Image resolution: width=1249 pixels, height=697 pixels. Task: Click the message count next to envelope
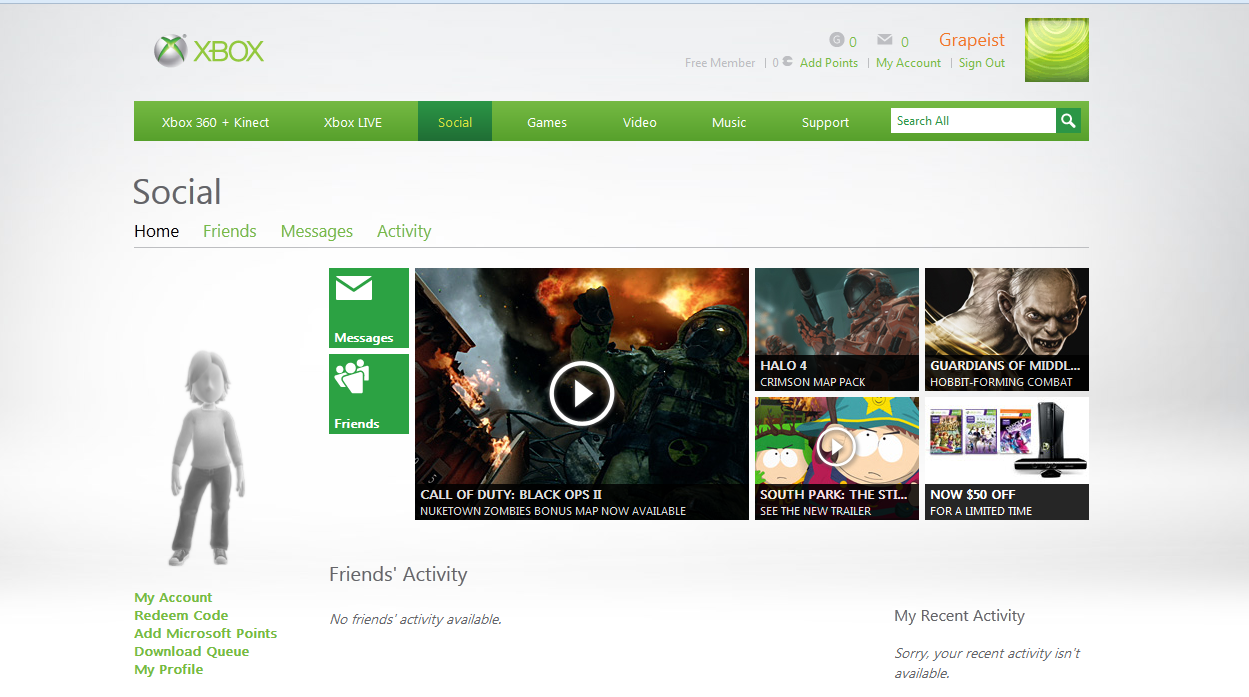(905, 42)
